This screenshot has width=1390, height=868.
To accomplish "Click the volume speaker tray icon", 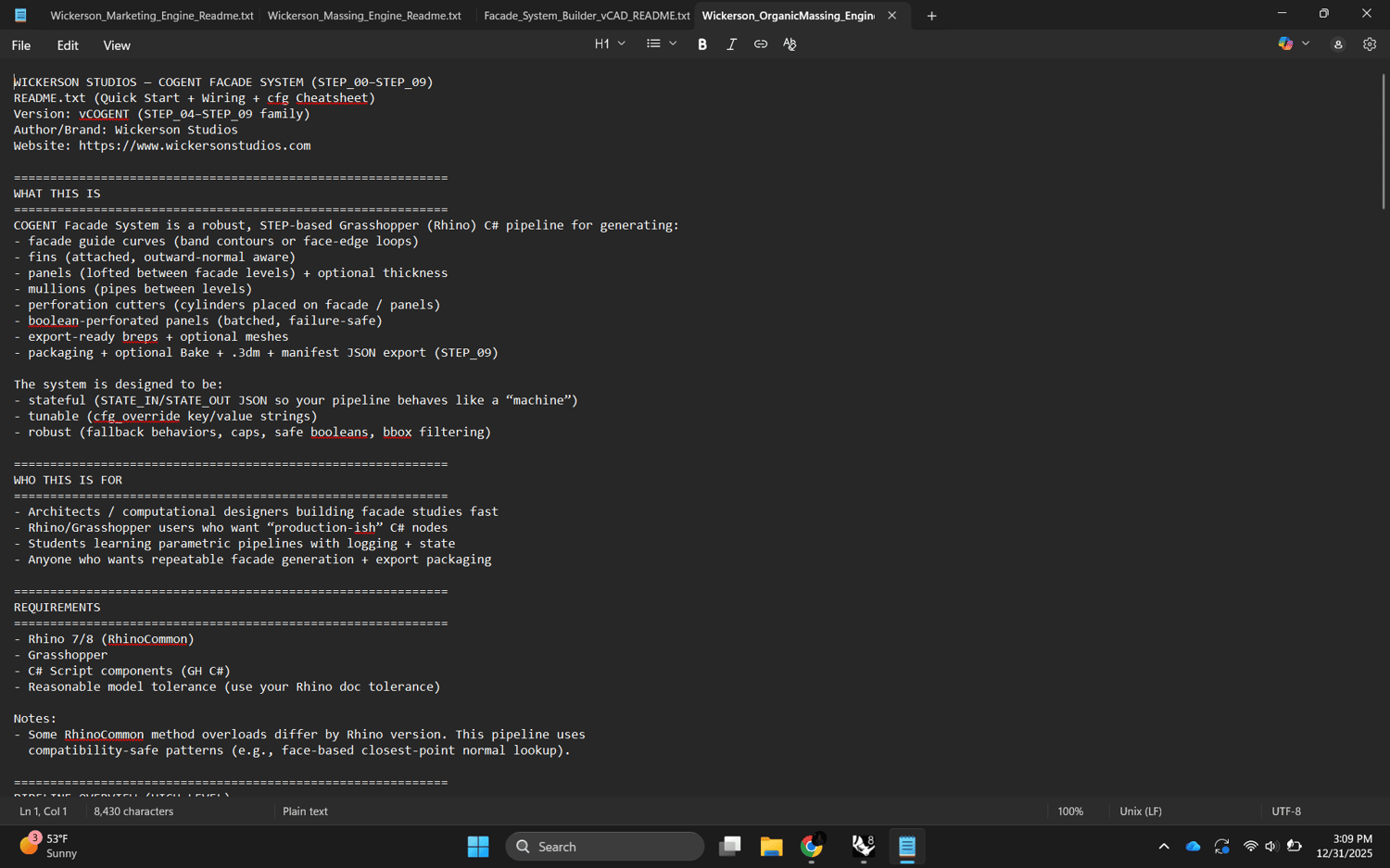I will tap(1271, 847).
